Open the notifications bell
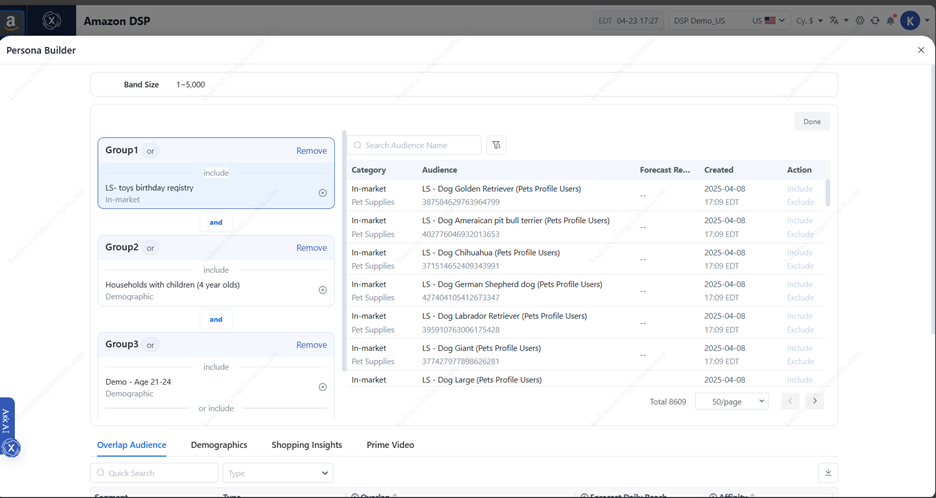Screen dimensions: 936x498 [x=890, y=20]
